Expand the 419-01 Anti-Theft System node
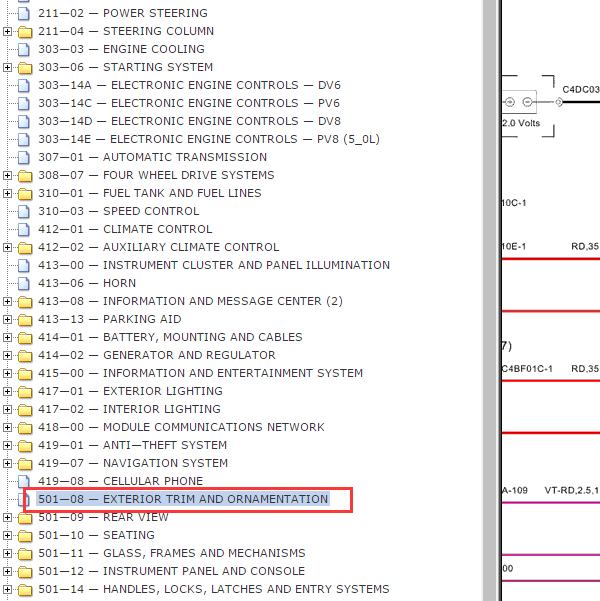The width and height of the screenshot is (600, 601). click(x=7, y=446)
